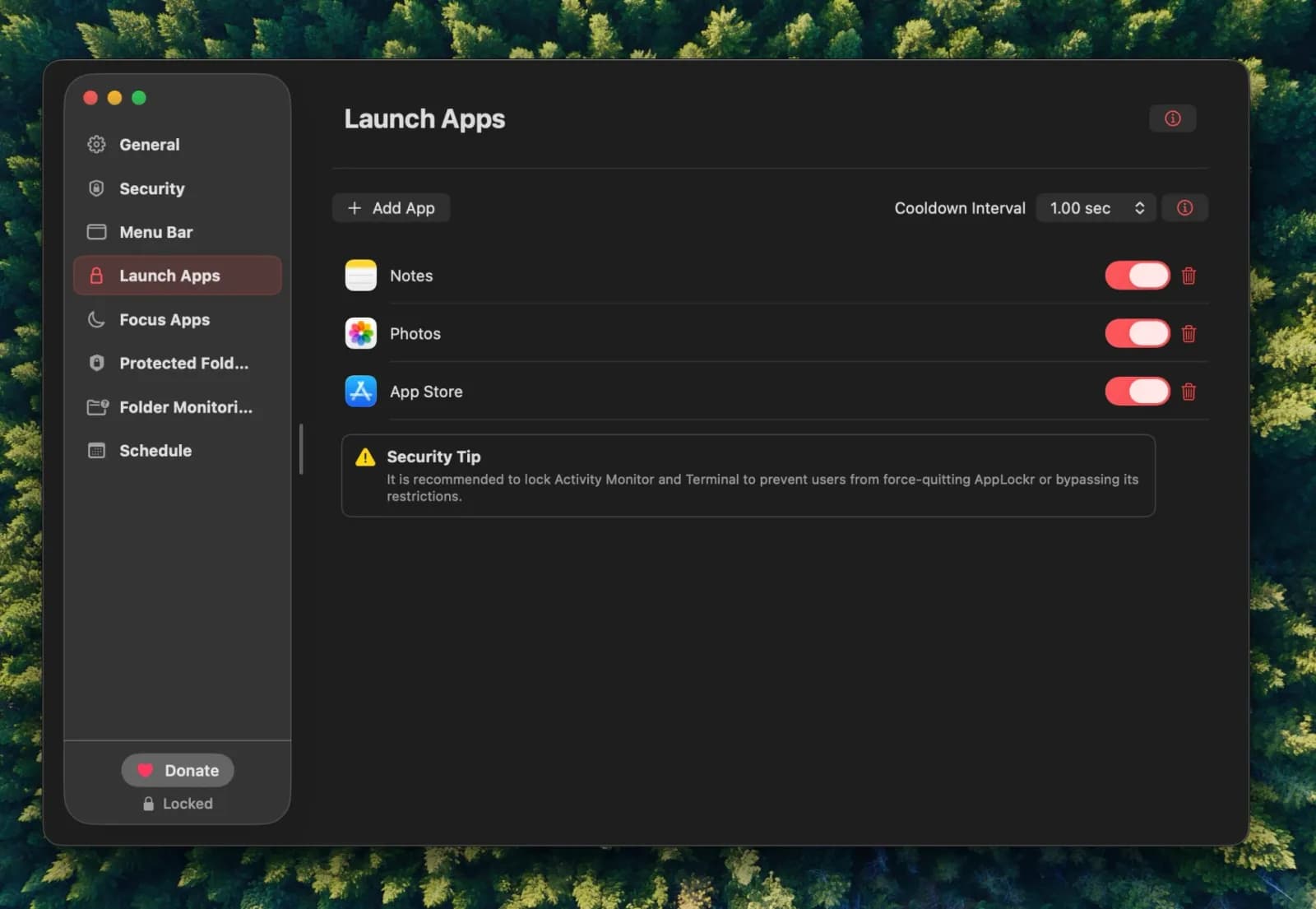Click the "Photos" app name
This screenshot has height=909, width=1316.
click(415, 334)
